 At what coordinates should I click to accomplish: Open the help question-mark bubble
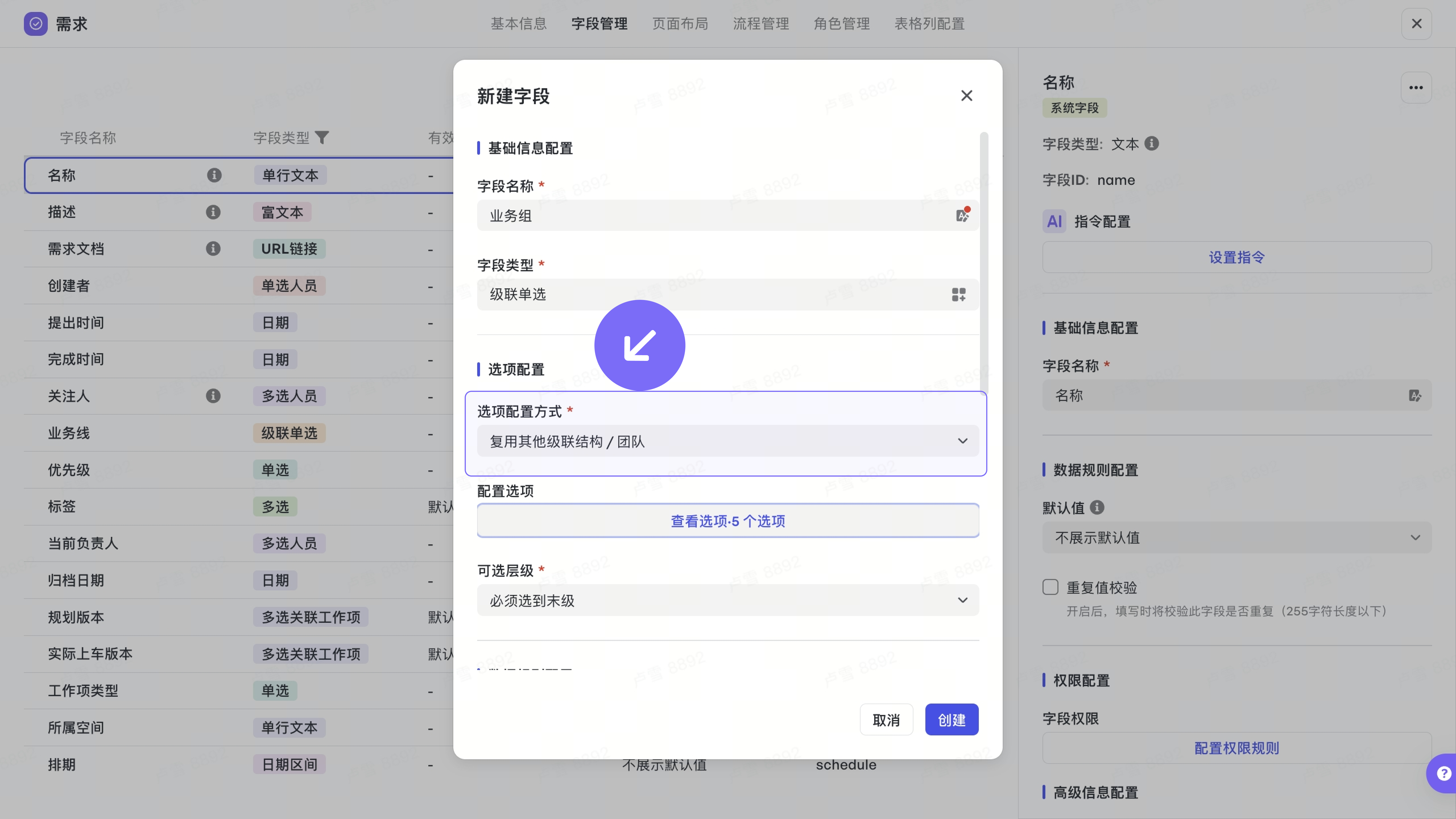[x=1443, y=773]
